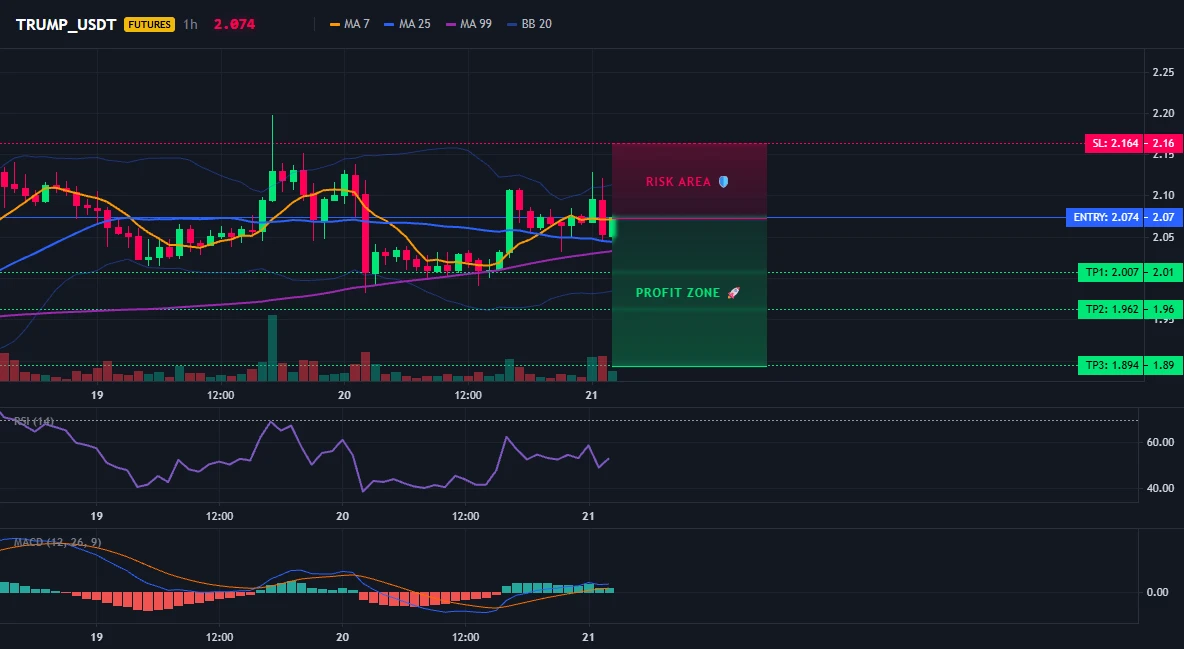This screenshot has height=649, width=1184.
Task: Click date 20 on main chart time axis
Action: (x=344, y=395)
